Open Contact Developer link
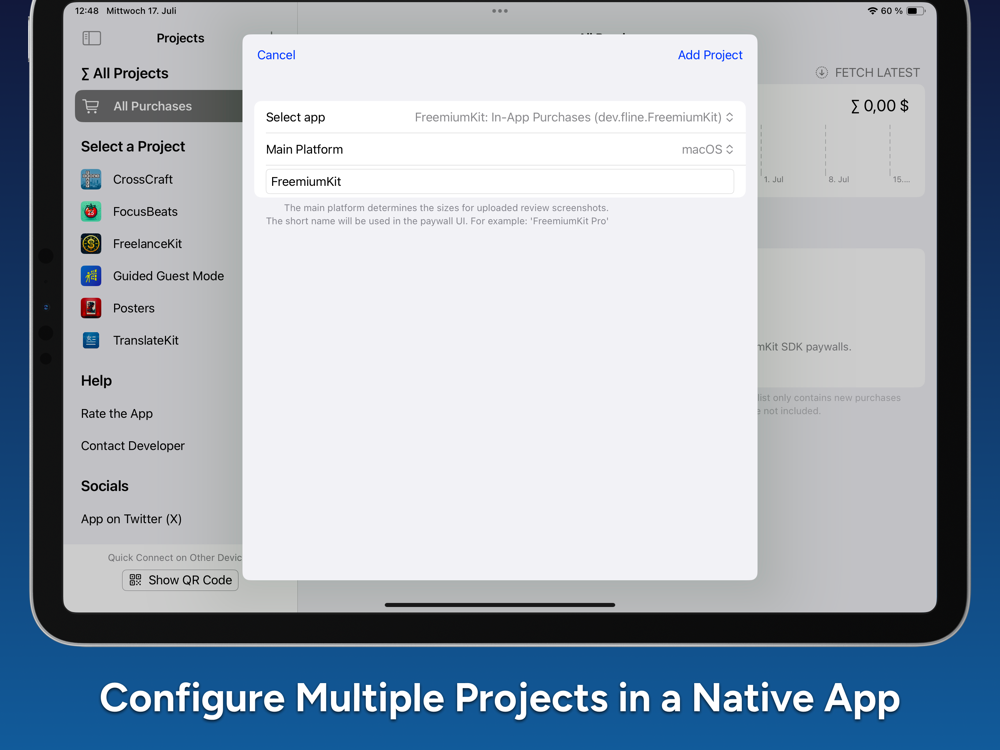 point(133,446)
